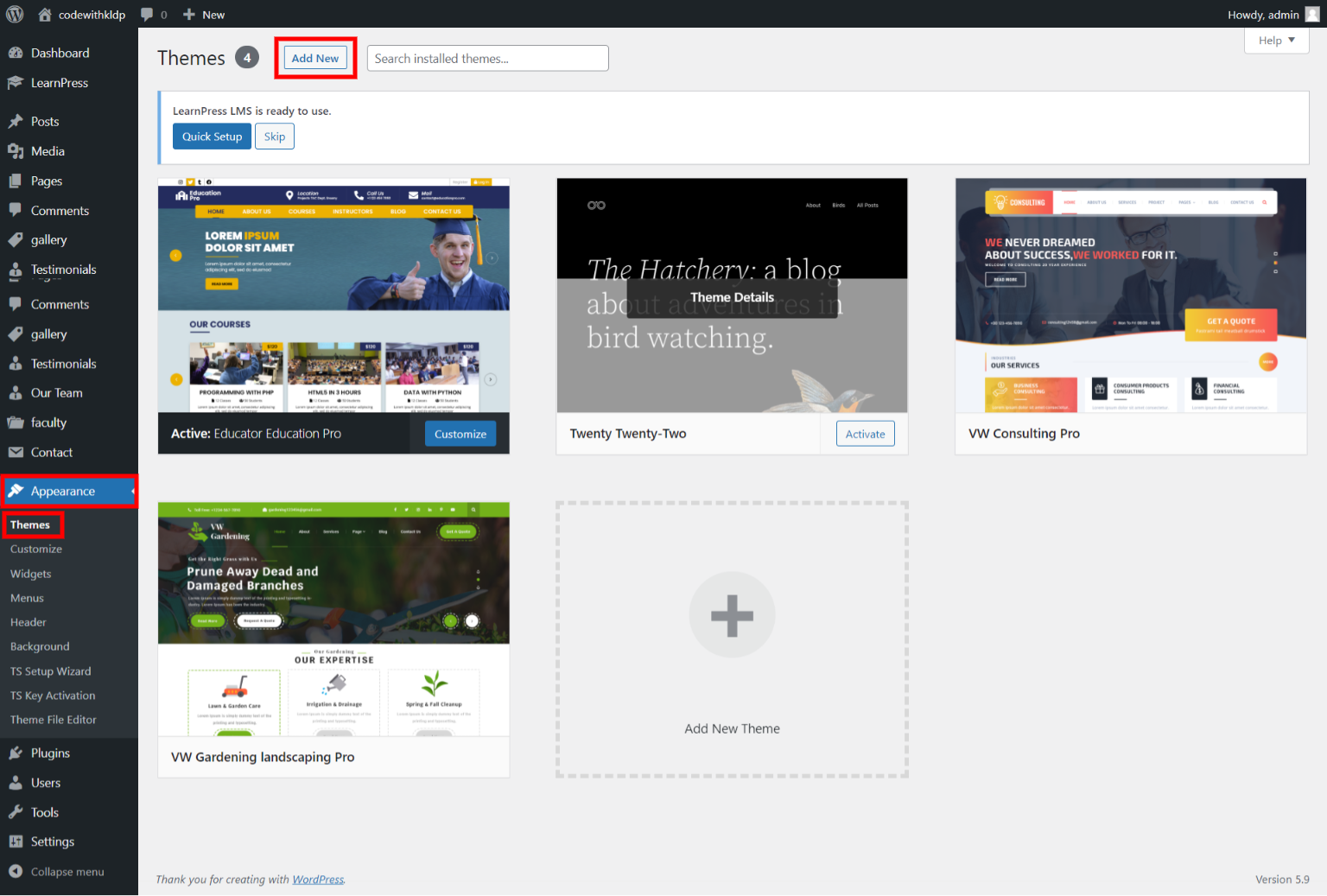Screen dimensions: 1327x896
Task: Click the Search installed themes field
Action: click(x=487, y=59)
